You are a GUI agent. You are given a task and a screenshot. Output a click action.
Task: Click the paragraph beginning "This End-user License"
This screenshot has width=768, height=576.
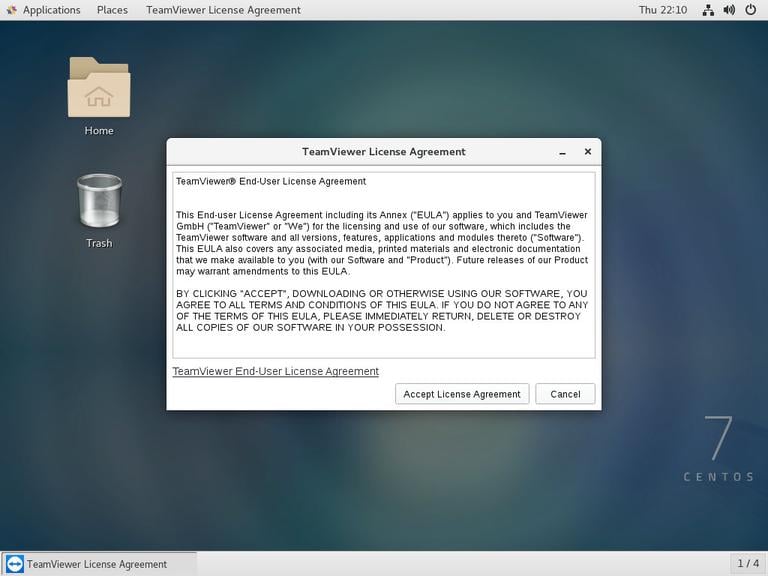[382, 243]
